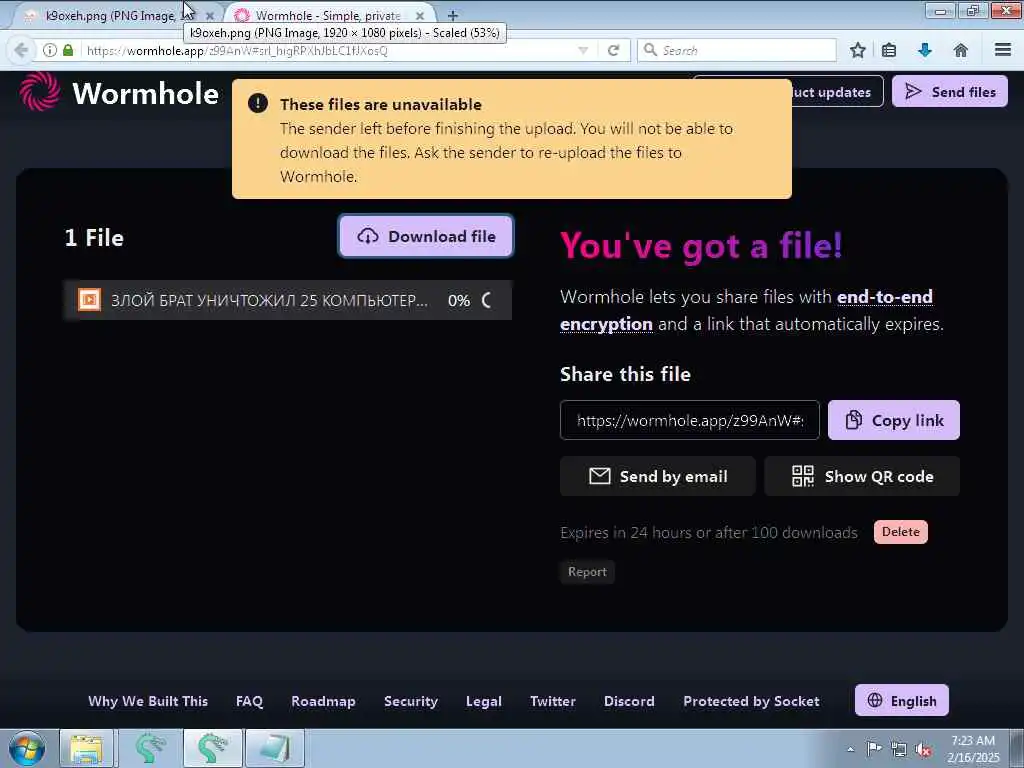This screenshot has width=1024, height=768.
Task: Click the site information icon
Action: [x=50, y=50]
